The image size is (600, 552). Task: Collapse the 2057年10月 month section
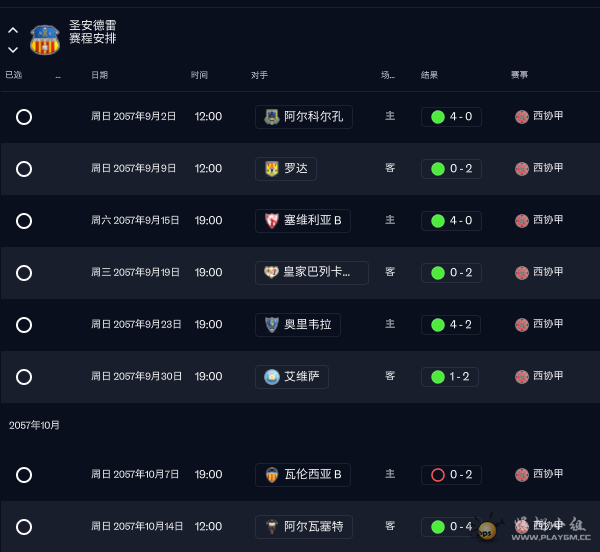pos(35,425)
